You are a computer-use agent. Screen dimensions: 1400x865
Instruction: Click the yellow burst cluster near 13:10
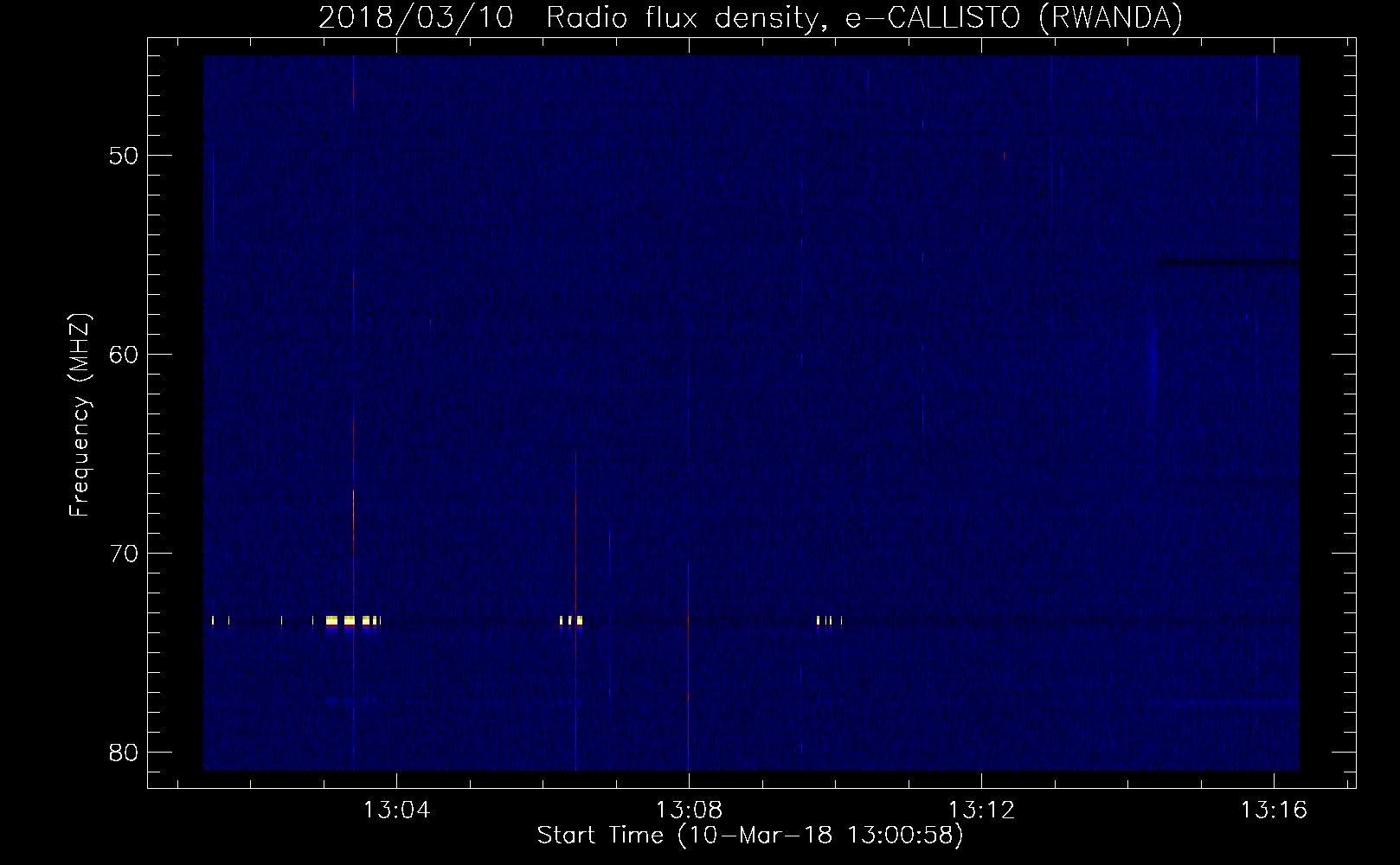click(x=829, y=620)
